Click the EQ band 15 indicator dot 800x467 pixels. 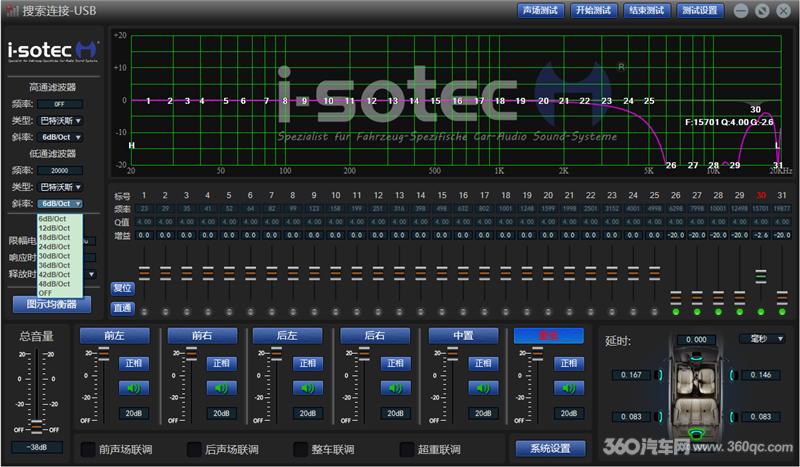(x=442, y=312)
